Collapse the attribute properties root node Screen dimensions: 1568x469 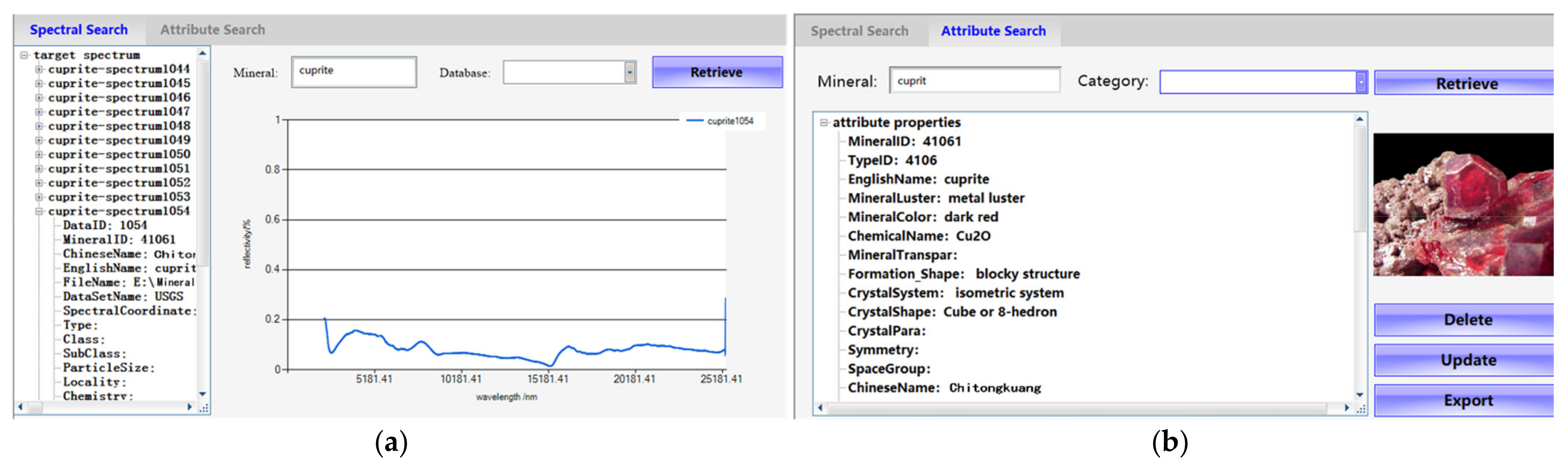tap(824, 123)
